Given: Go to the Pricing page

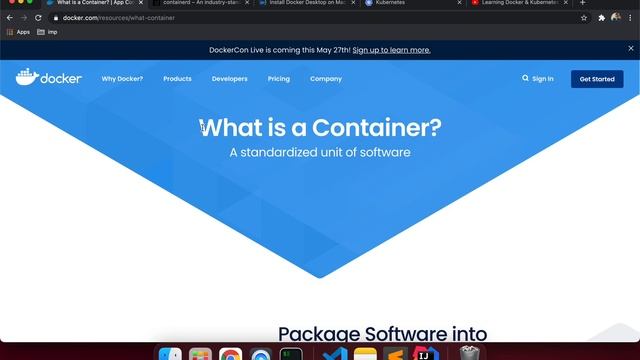Looking at the screenshot, I should click(x=279, y=79).
